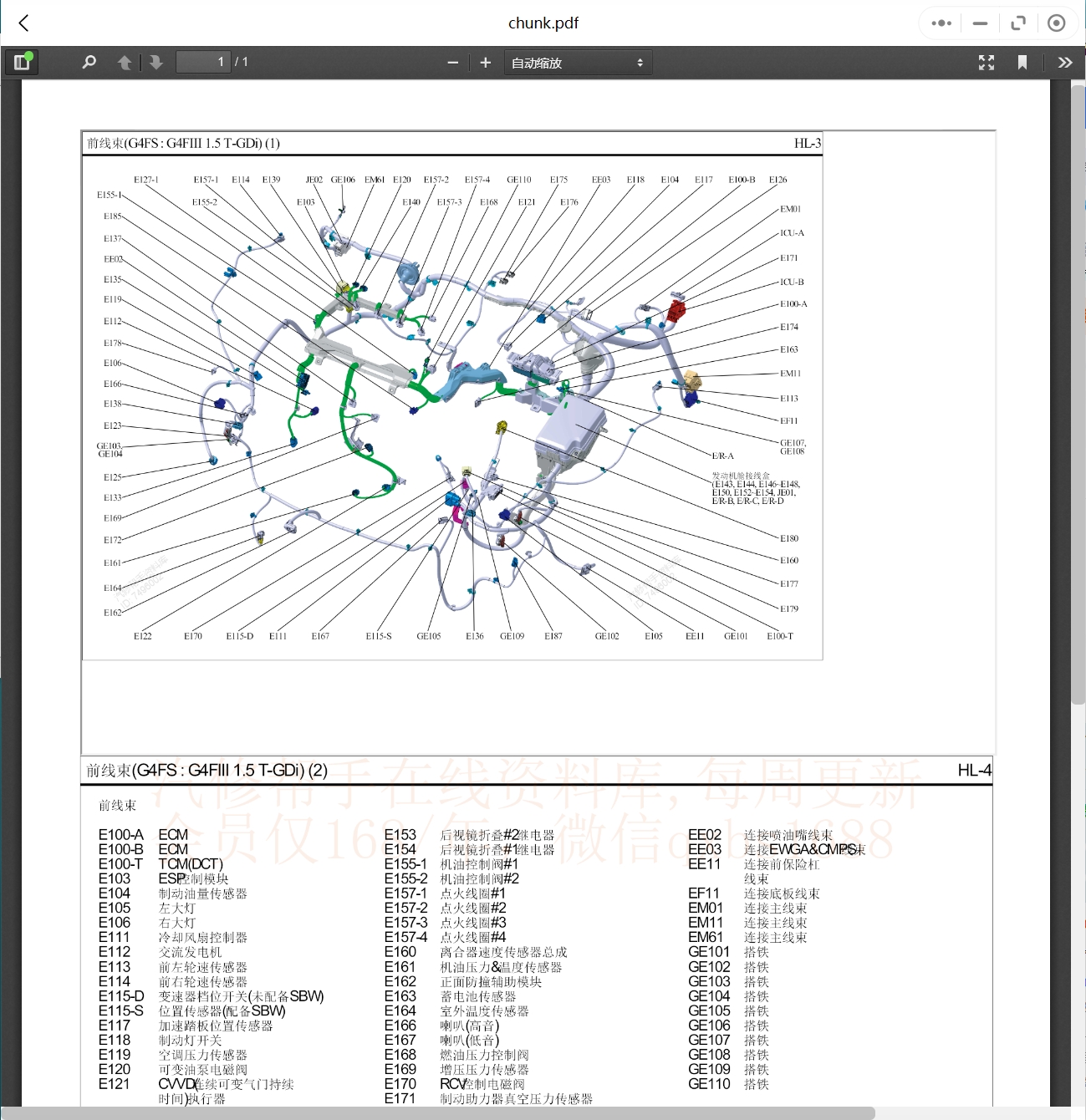The width and height of the screenshot is (1086, 1120).
Task: Go to the next page
Action: (156, 63)
